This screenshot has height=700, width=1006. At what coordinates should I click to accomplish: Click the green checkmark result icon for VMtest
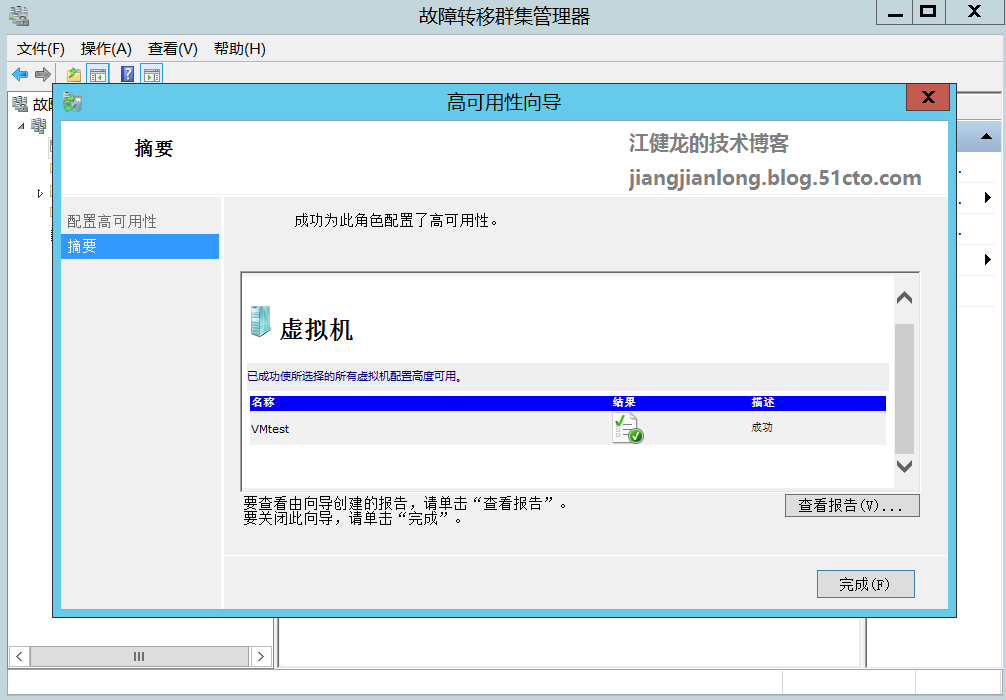627,428
